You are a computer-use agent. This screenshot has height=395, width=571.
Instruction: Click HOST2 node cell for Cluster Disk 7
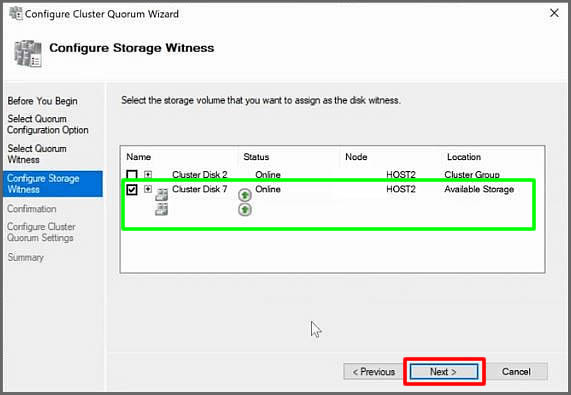[401, 189]
